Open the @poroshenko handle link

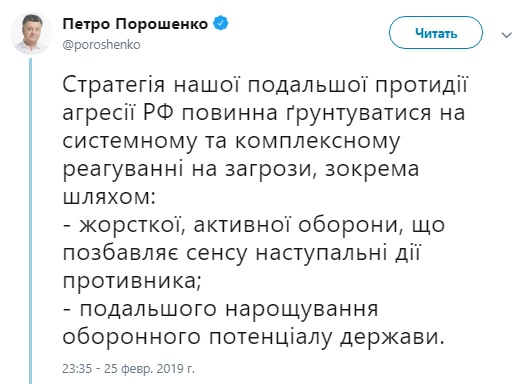point(101,45)
